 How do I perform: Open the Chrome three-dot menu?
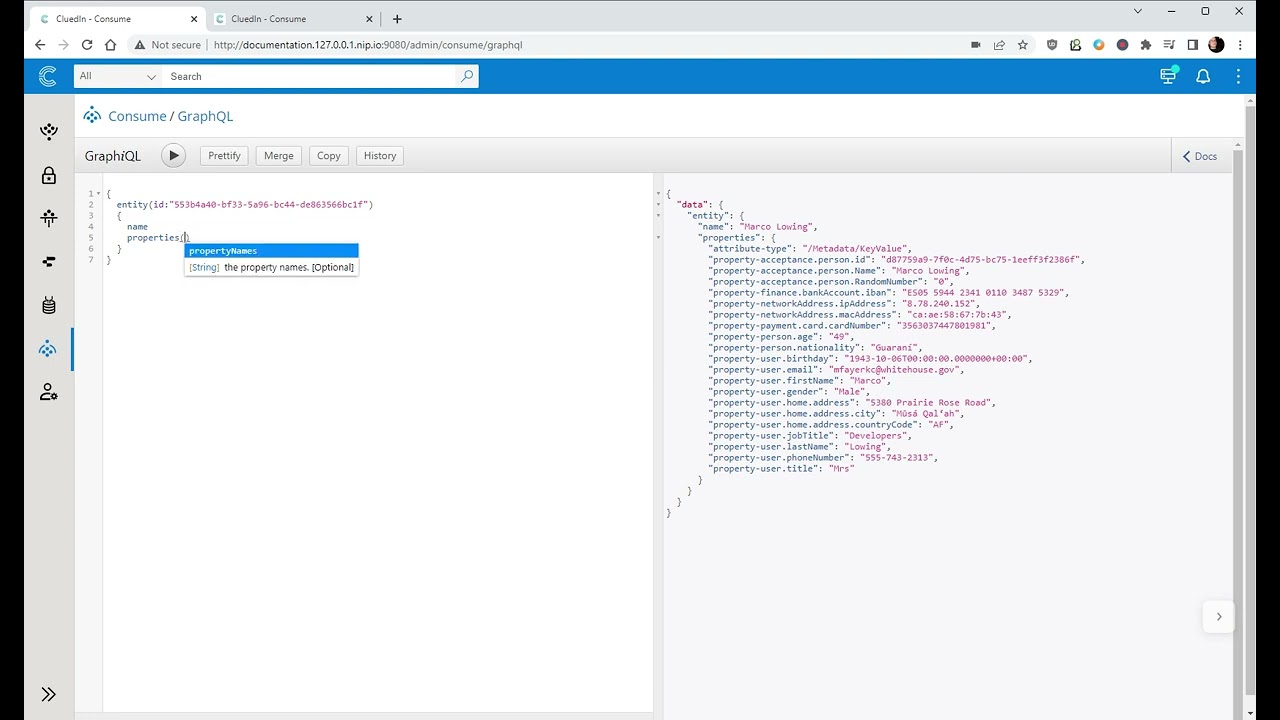[1240, 45]
